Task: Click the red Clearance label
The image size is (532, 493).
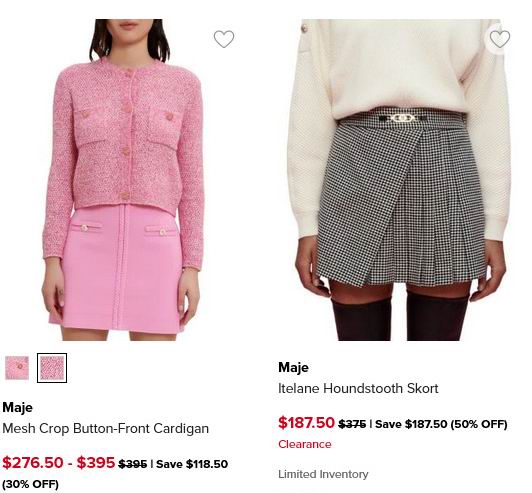Action: 305,444
